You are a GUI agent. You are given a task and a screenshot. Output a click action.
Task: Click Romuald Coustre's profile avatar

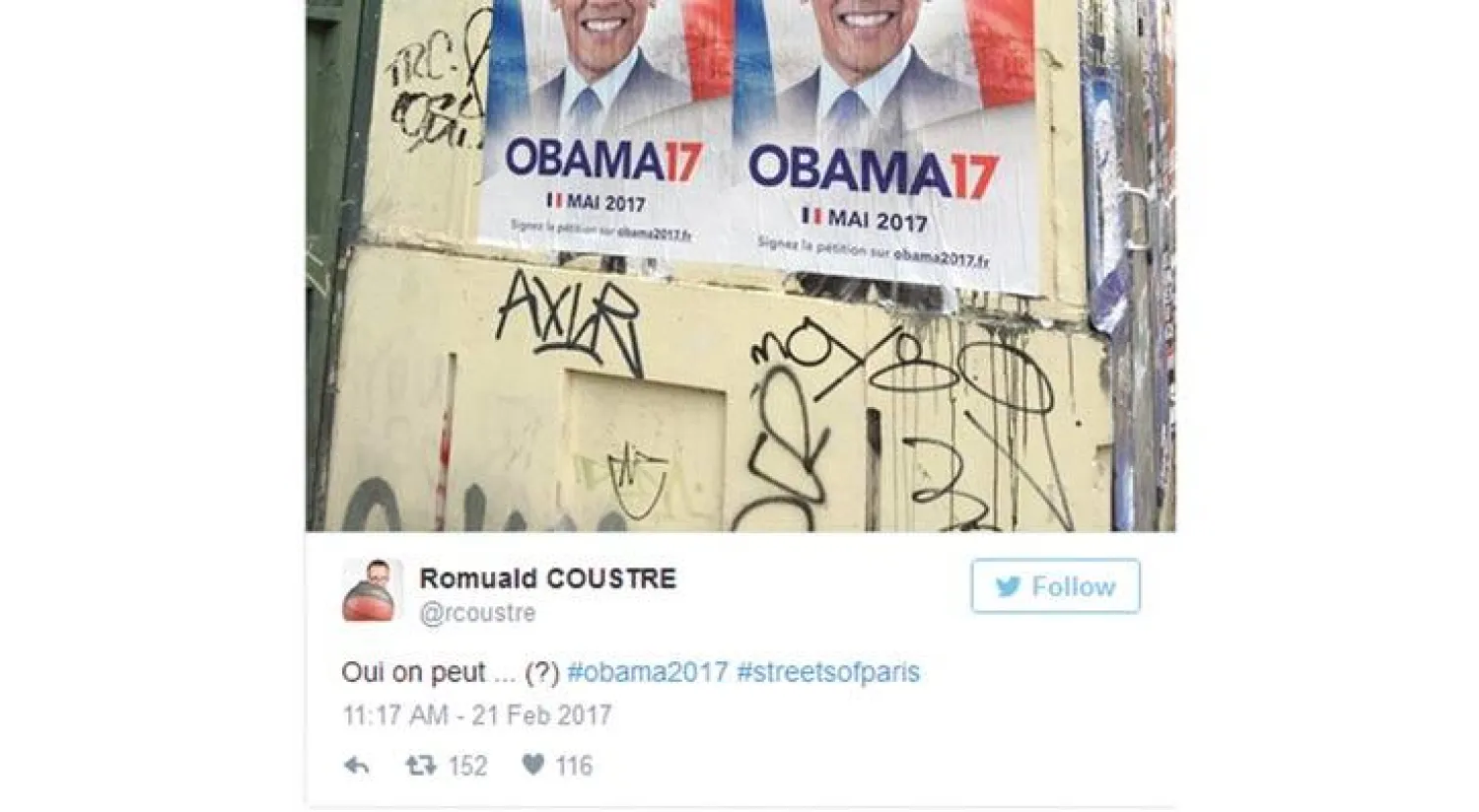pos(372,591)
